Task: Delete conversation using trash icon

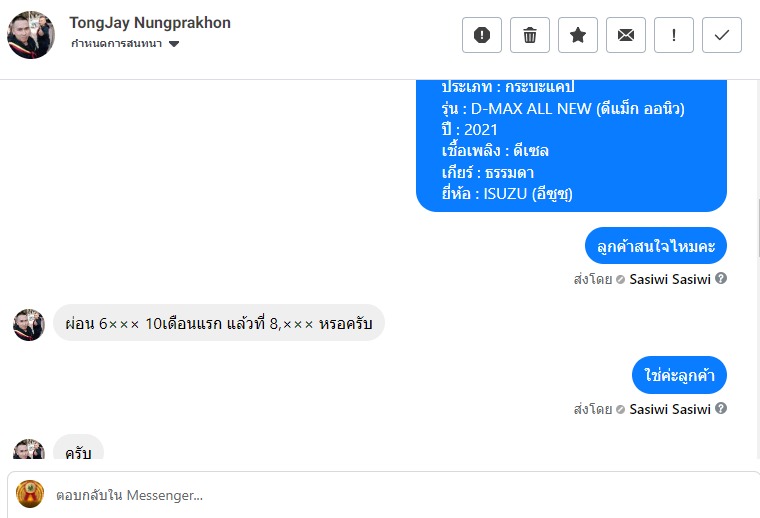Action: click(x=530, y=35)
